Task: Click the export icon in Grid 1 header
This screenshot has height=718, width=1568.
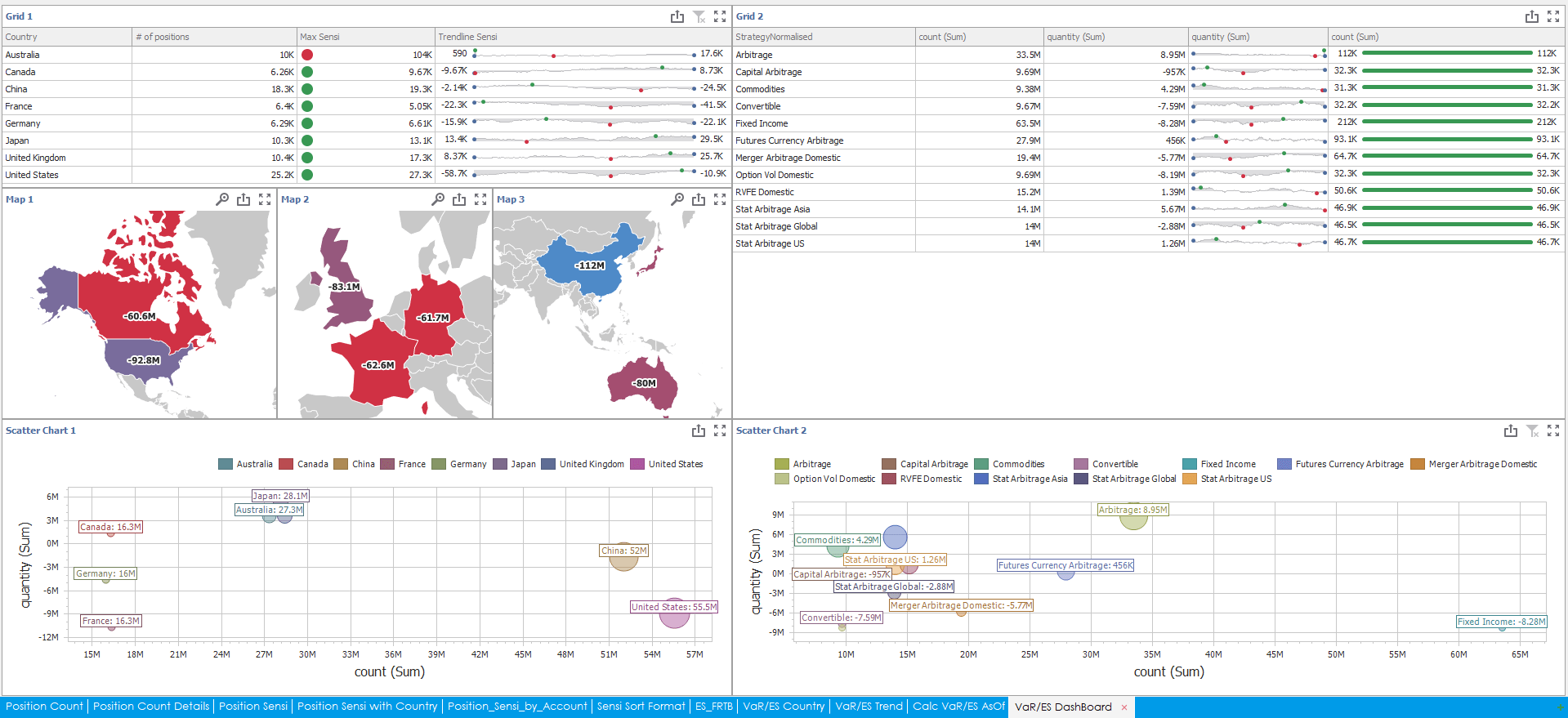Action: point(677,16)
